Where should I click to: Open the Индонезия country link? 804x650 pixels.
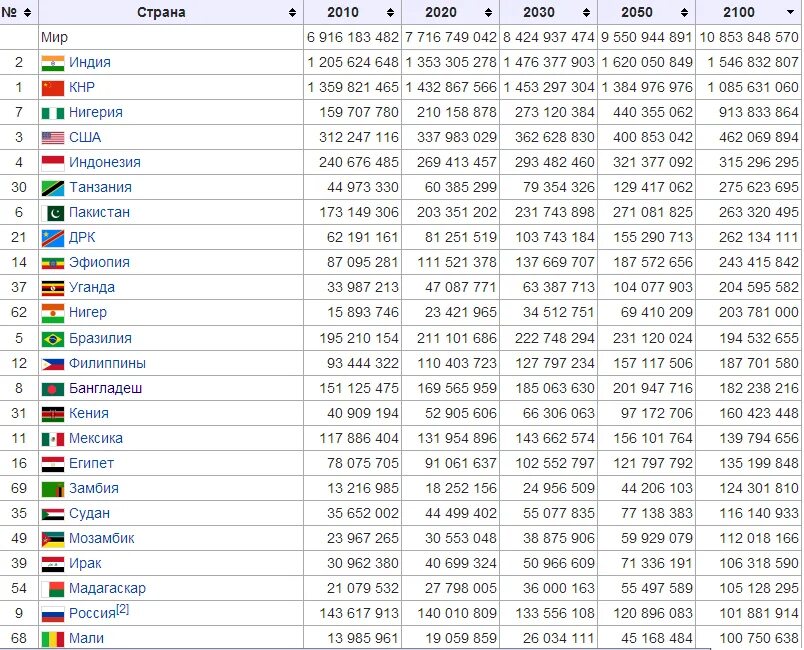pos(104,162)
